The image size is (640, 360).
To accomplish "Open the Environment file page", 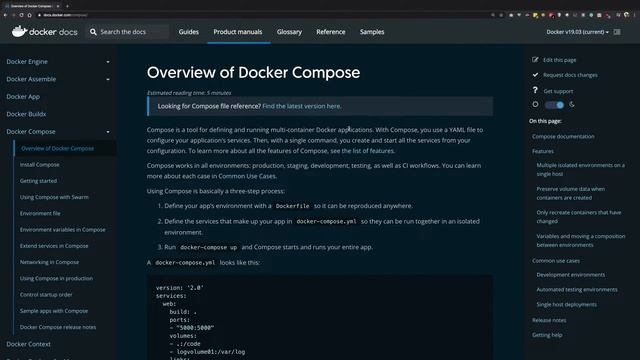I will [40, 213].
